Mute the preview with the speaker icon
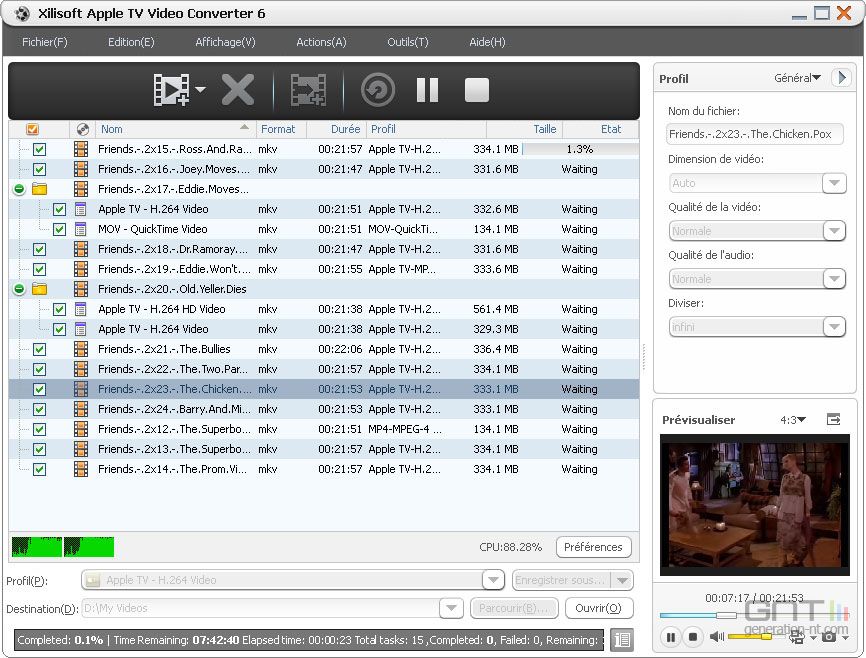This screenshot has height=658, width=866. coord(716,636)
